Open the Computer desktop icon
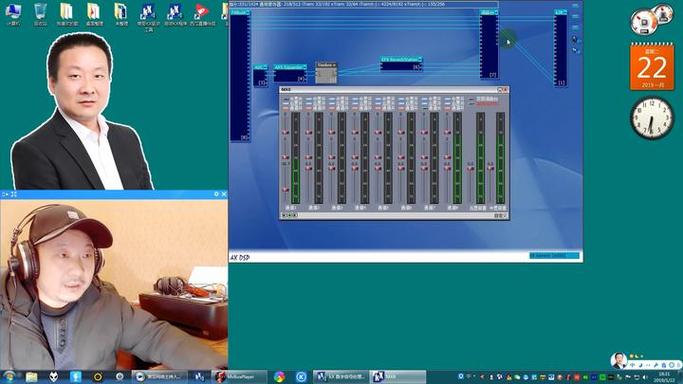The width and height of the screenshot is (683, 384). click(13, 14)
